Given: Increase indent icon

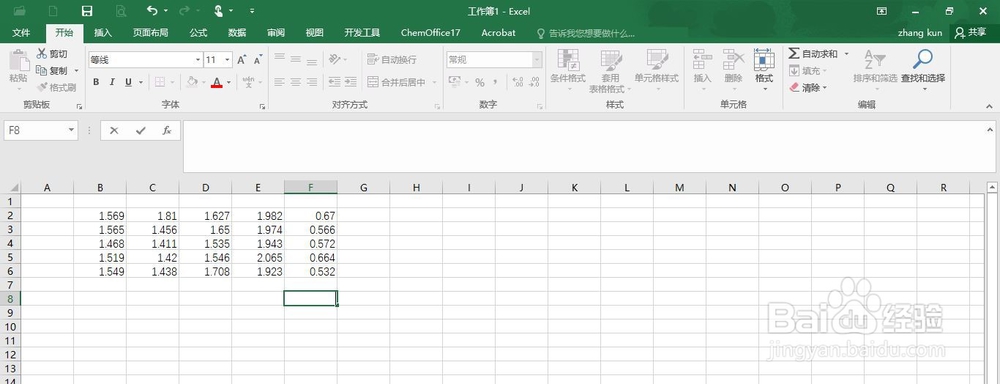Looking at the screenshot, I should [x=350, y=82].
